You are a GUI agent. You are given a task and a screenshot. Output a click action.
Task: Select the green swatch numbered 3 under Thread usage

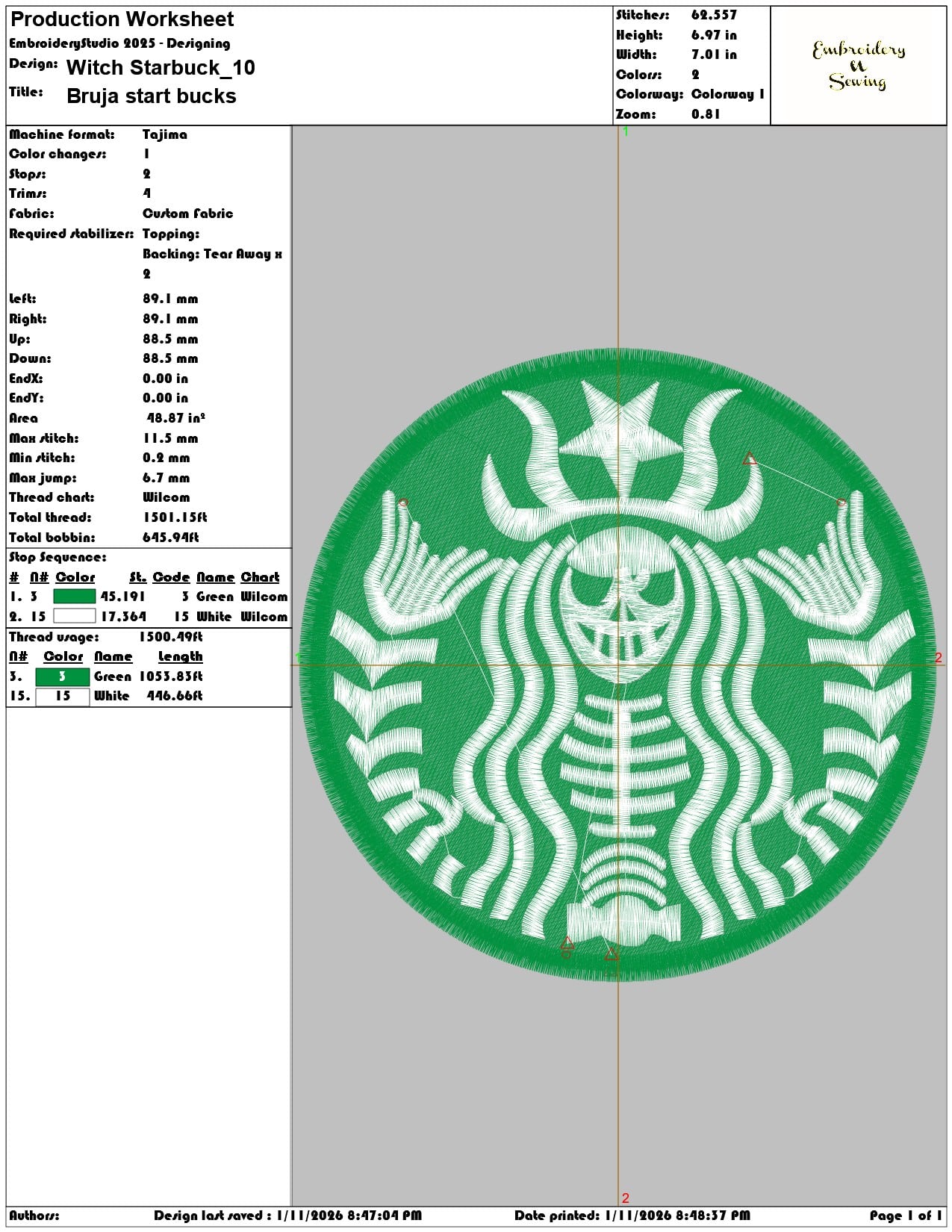pyautogui.click(x=62, y=676)
